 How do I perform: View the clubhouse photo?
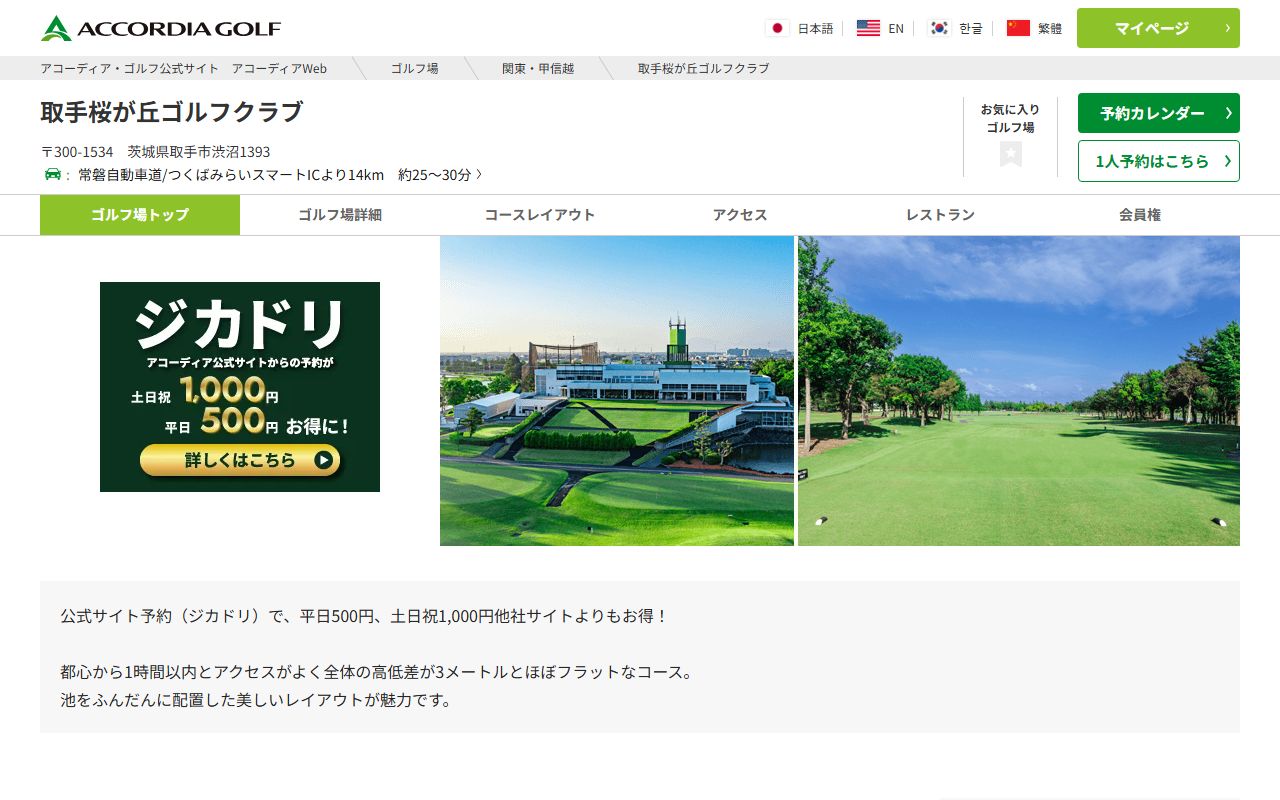(617, 391)
